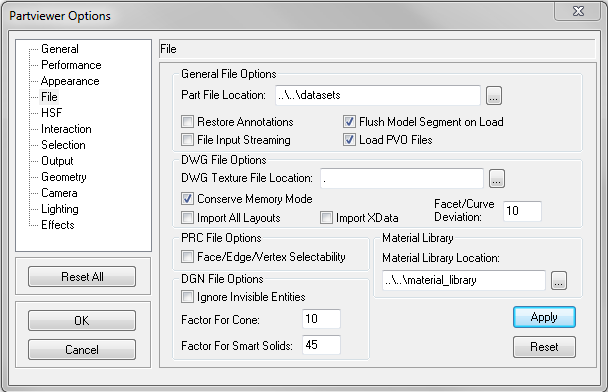
Task: Click the Reset All button
Action: [x=82, y=277]
